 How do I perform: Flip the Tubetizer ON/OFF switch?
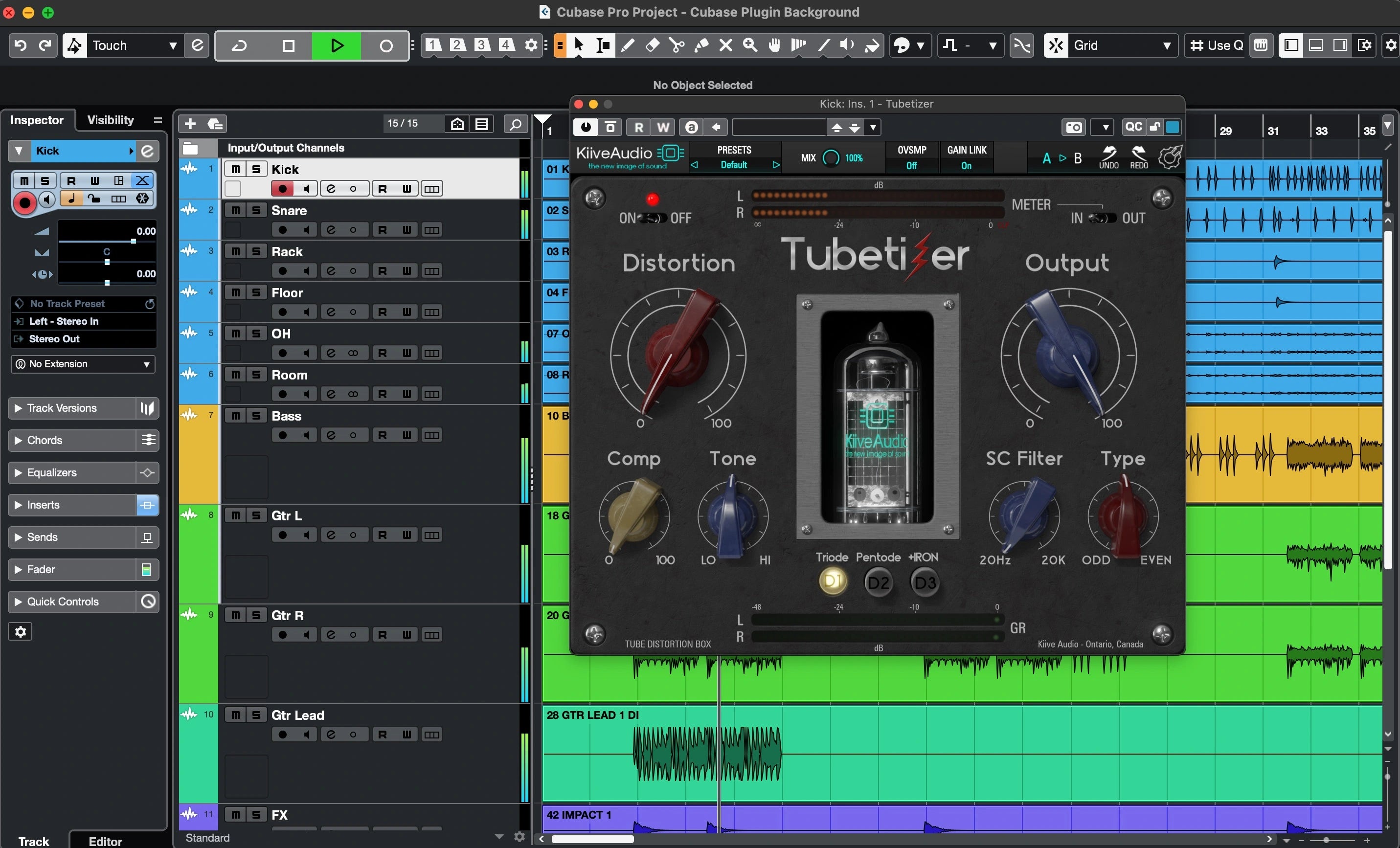tap(653, 218)
